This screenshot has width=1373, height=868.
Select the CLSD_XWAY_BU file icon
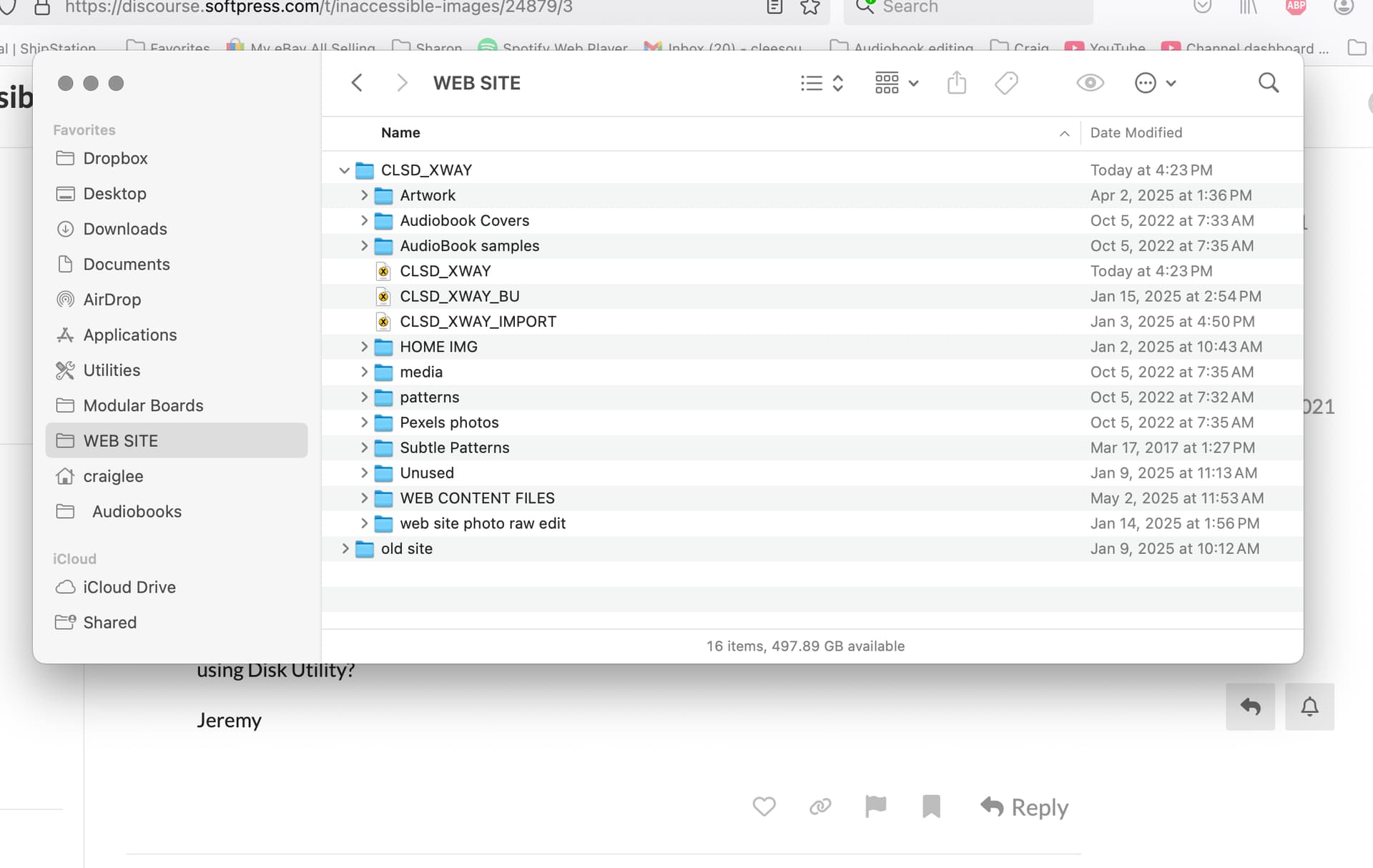[383, 296]
